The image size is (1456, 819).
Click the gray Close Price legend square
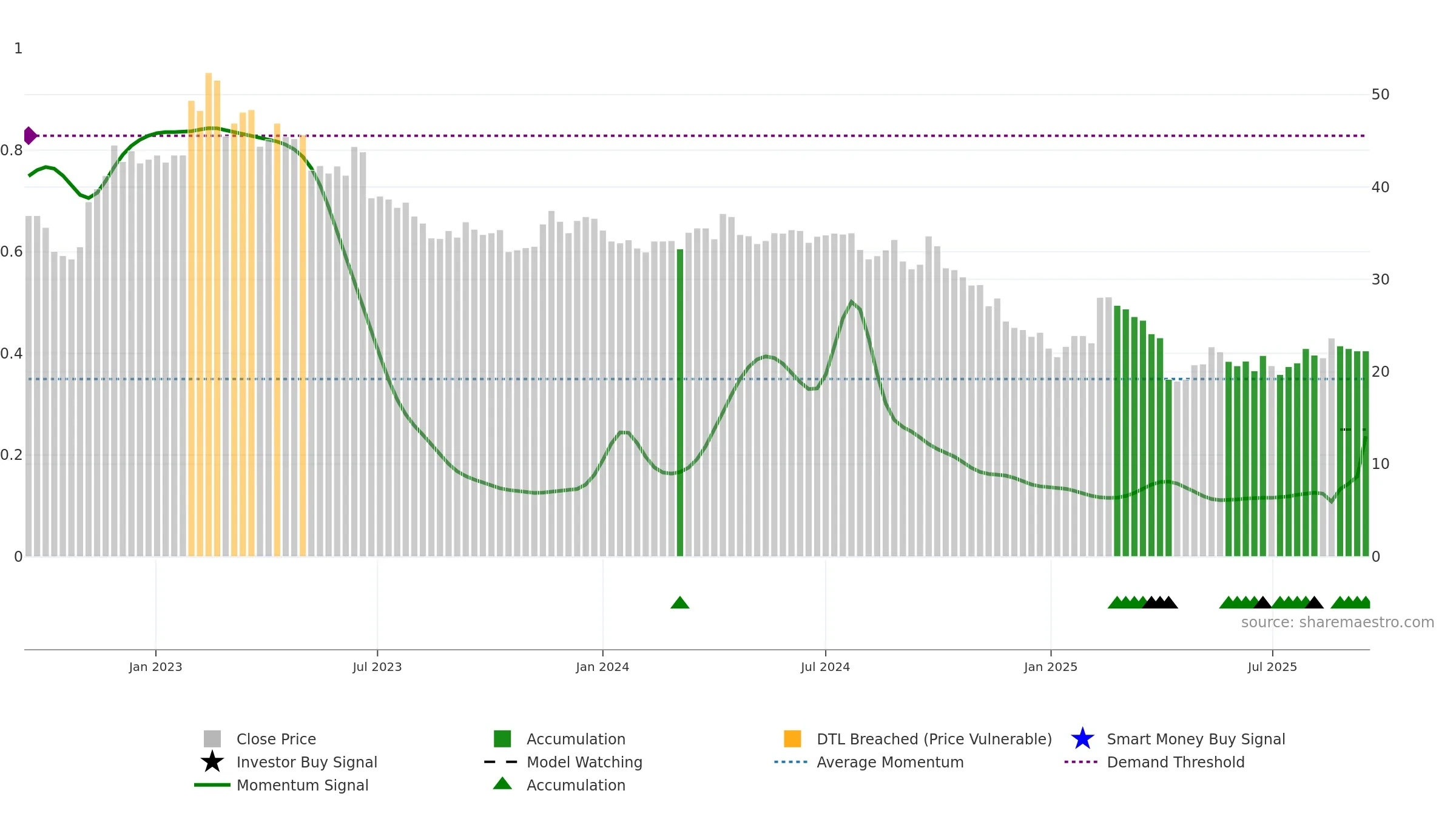(x=212, y=739)
